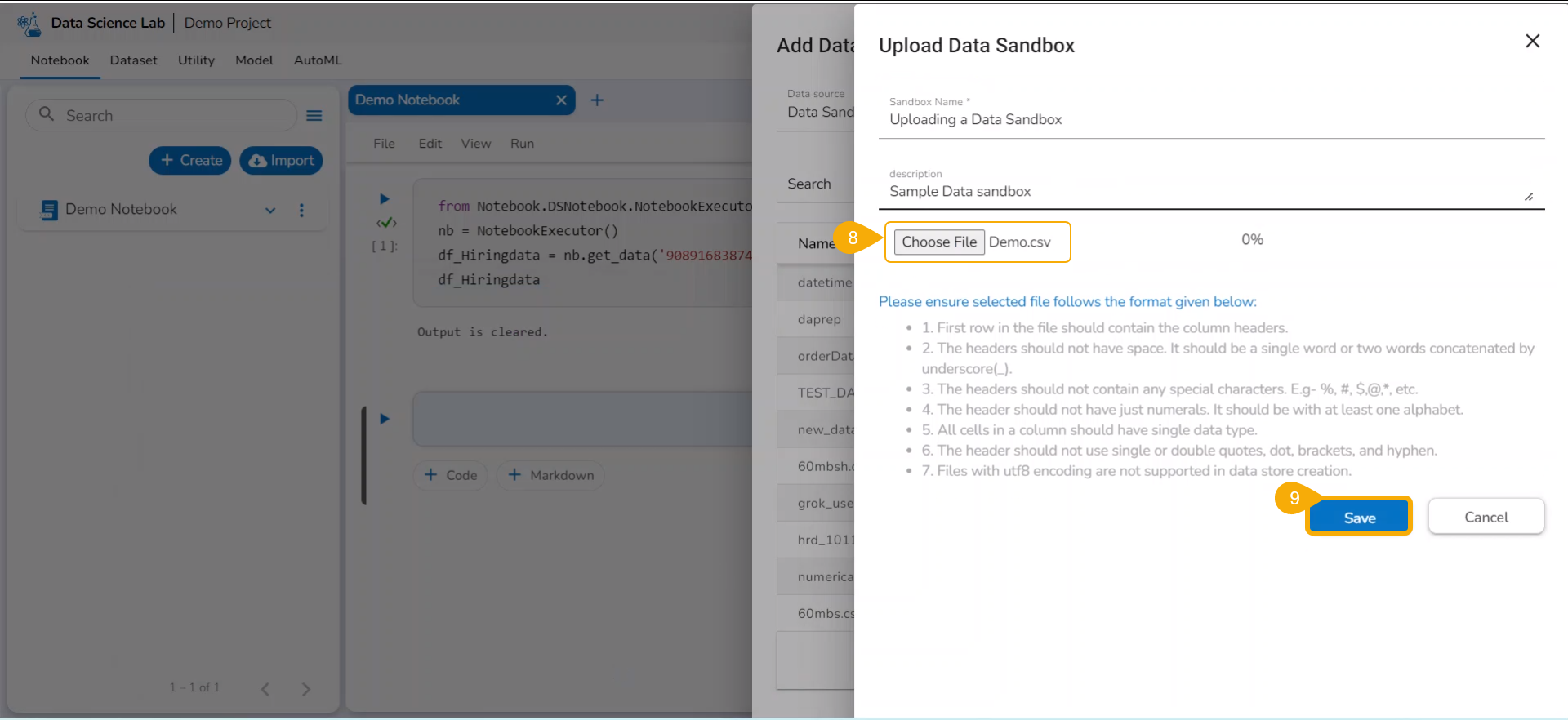This screenshot has width=1568, height=720.
Task: Cancel the sandbox upload
Action: (x=1486, y=518)
